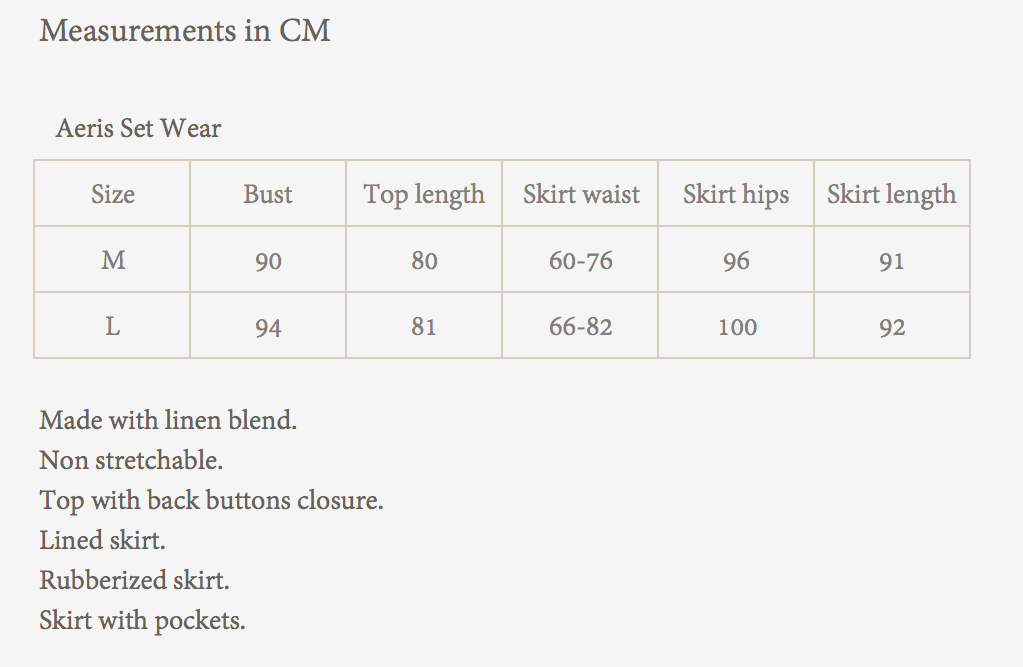This screenshot has width=1023, height=667.
Task: Select the L skirt hips value 100
Action: tap(737, 326)
